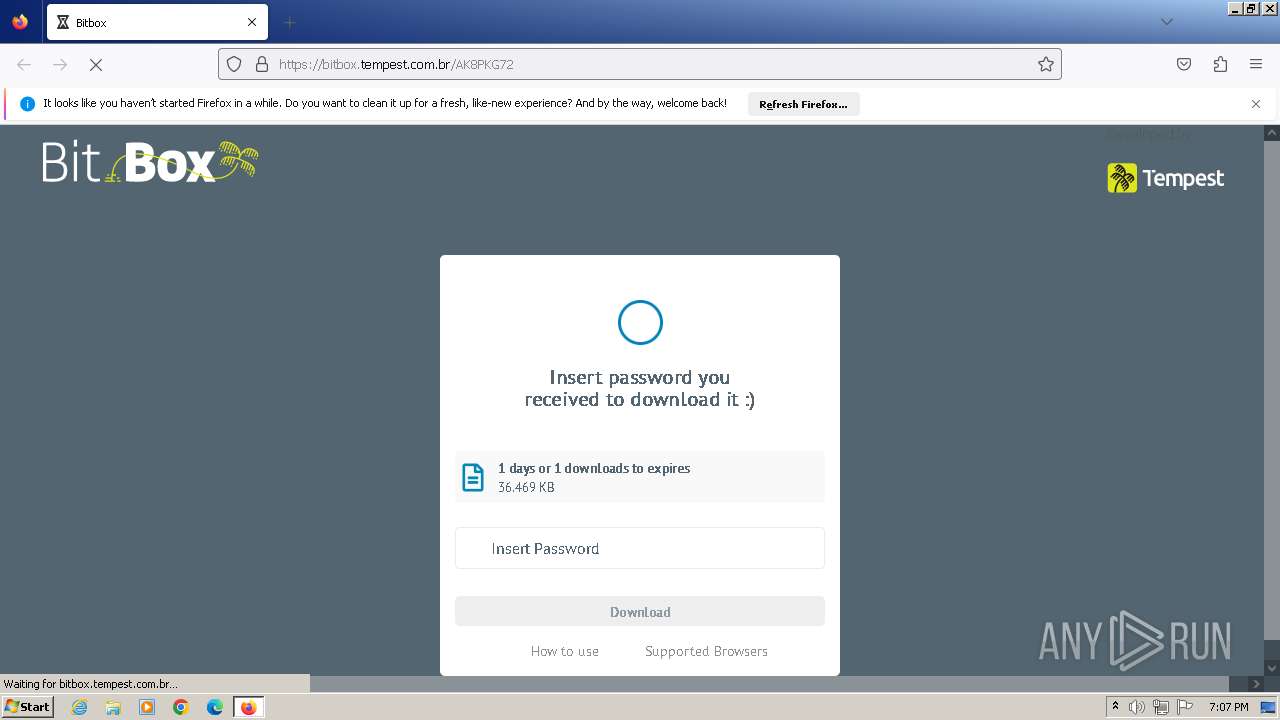Open the list all tabs dropdown
1280x720 pixels.
coord(1166,22)
